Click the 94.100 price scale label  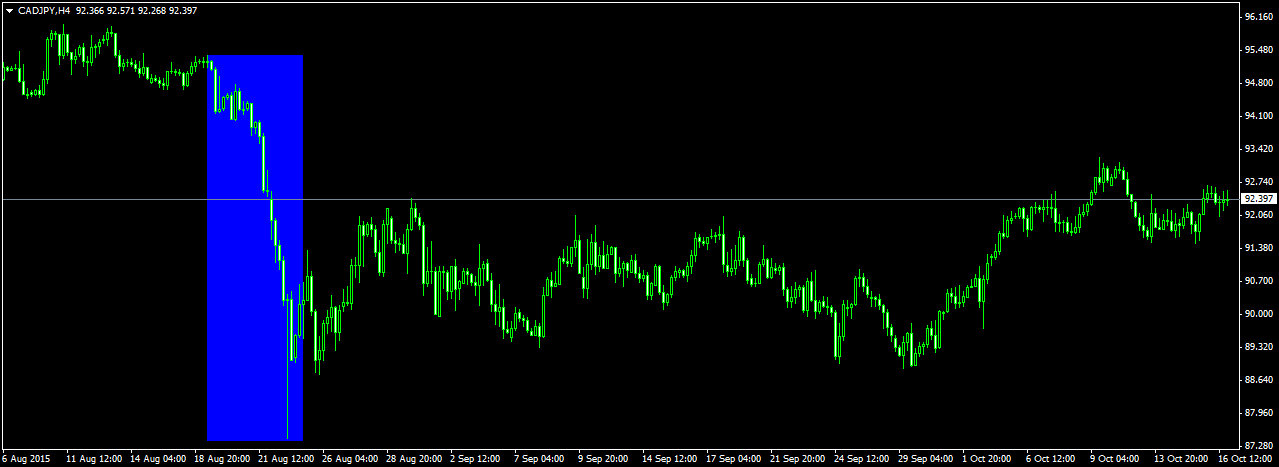pos(1257,116)
